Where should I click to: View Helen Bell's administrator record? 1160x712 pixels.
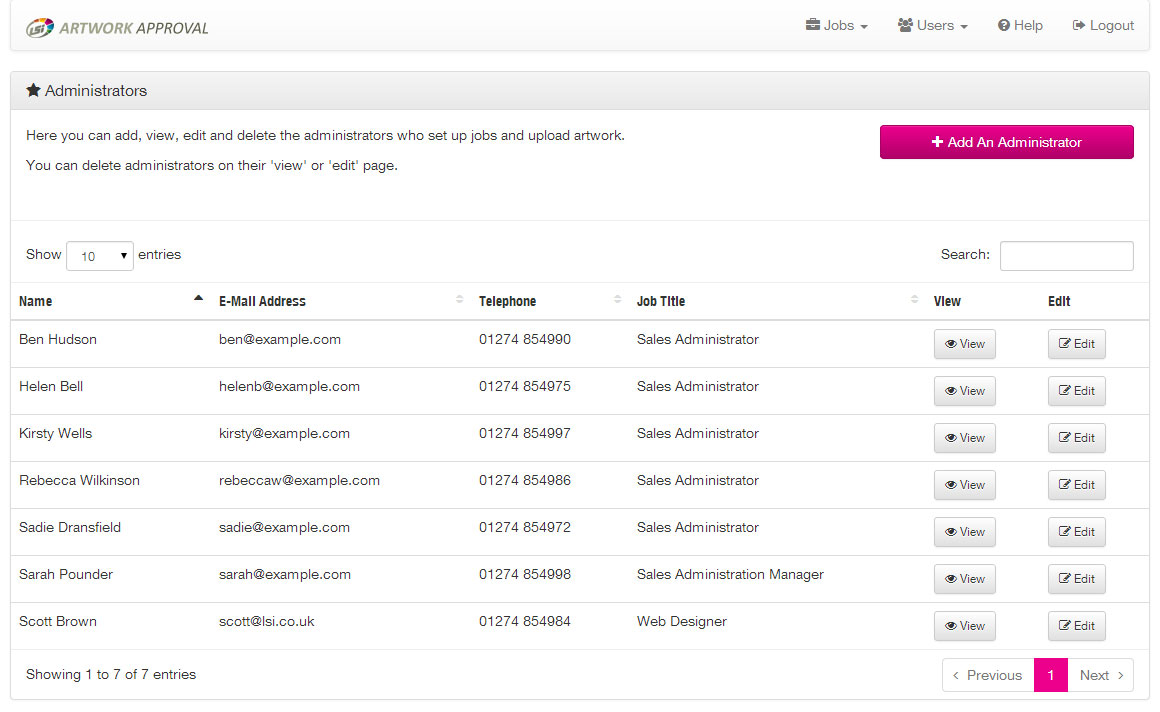(965, 391)
